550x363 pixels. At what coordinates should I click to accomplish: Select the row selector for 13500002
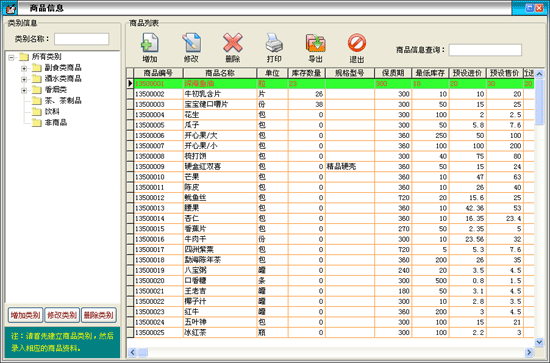pyautogui.click(x=130, y=94)
